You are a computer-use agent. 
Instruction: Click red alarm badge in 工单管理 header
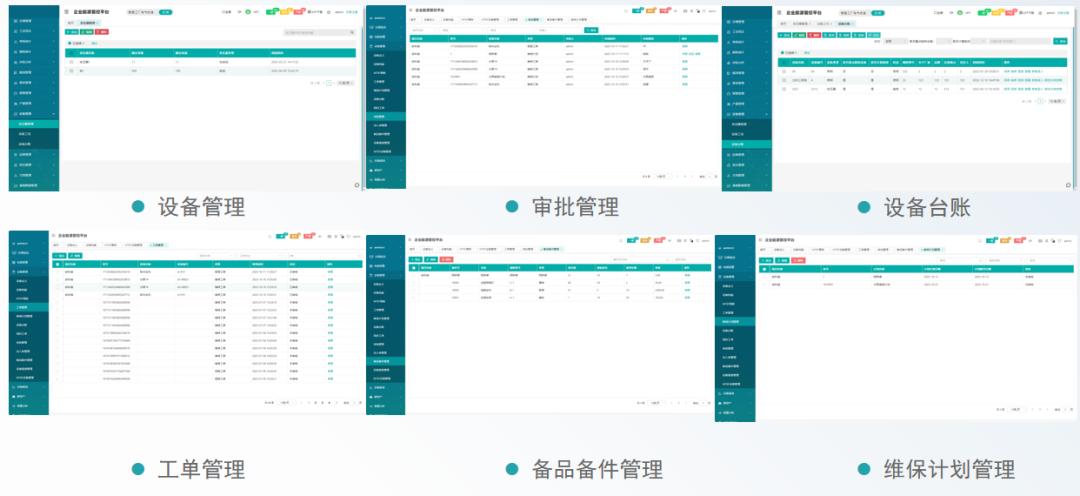point(309,236)
